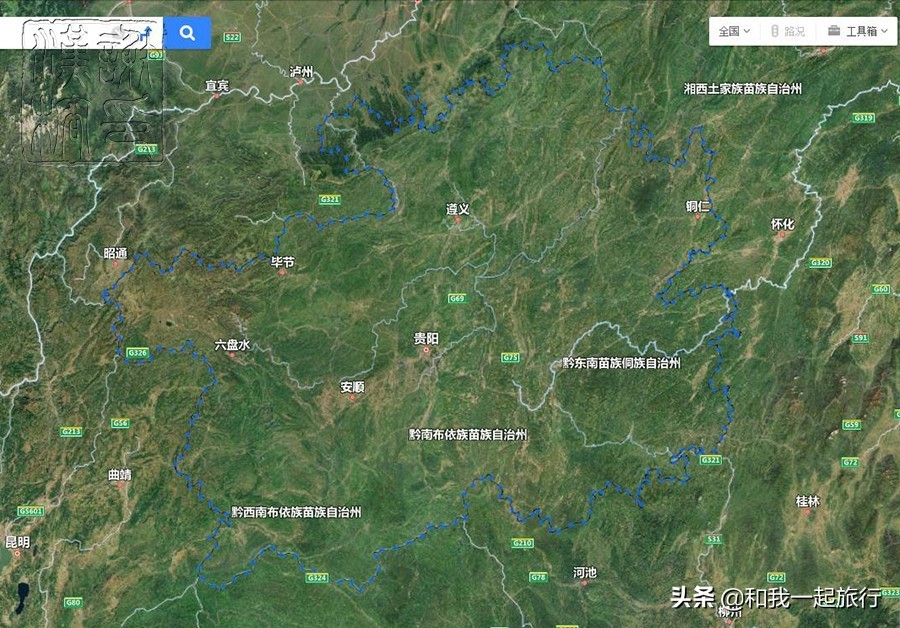Click the 黔南布依族苗族自治州 label

[x=468, y=435]
